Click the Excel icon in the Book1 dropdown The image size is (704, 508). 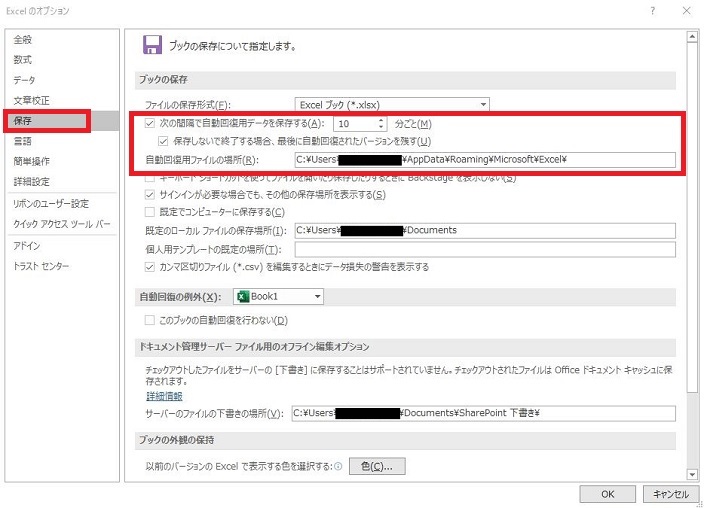pyautogui.click(x=243, y=296)
